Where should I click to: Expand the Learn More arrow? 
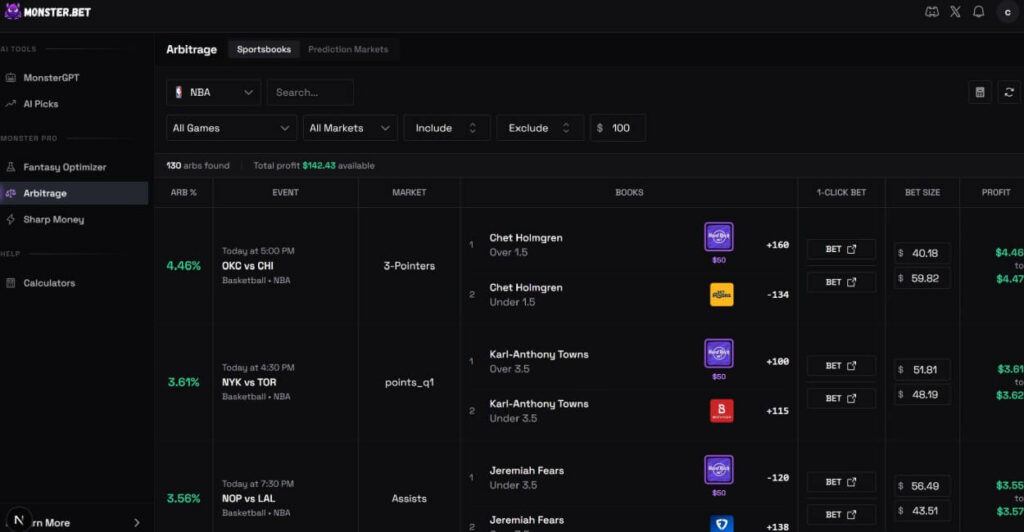(x=136, y=523)
